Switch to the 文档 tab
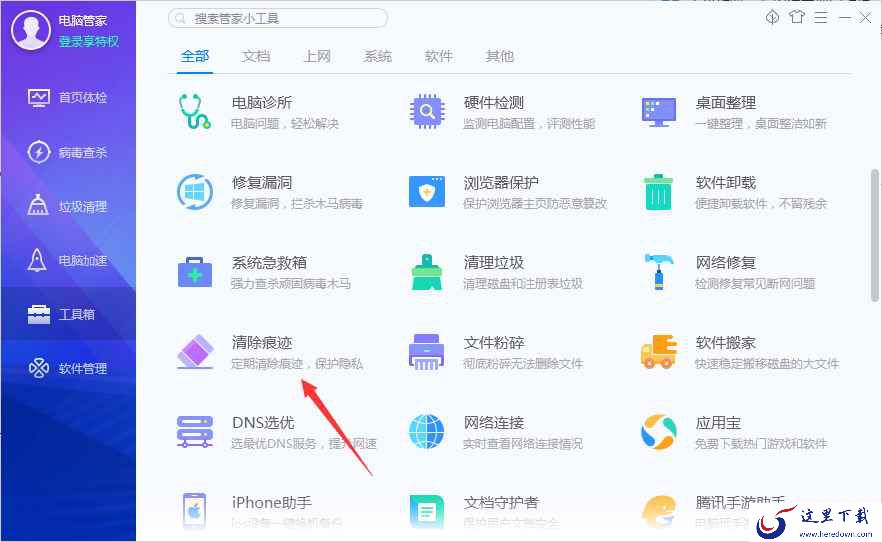Image resolution: width=882 pixels, height=542 pixels. click(x=256, y=56)
